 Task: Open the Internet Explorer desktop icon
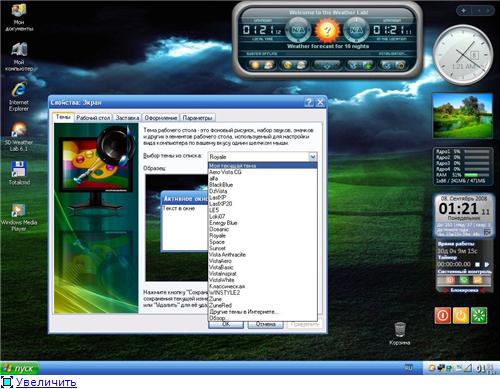[x=19, y=96]
